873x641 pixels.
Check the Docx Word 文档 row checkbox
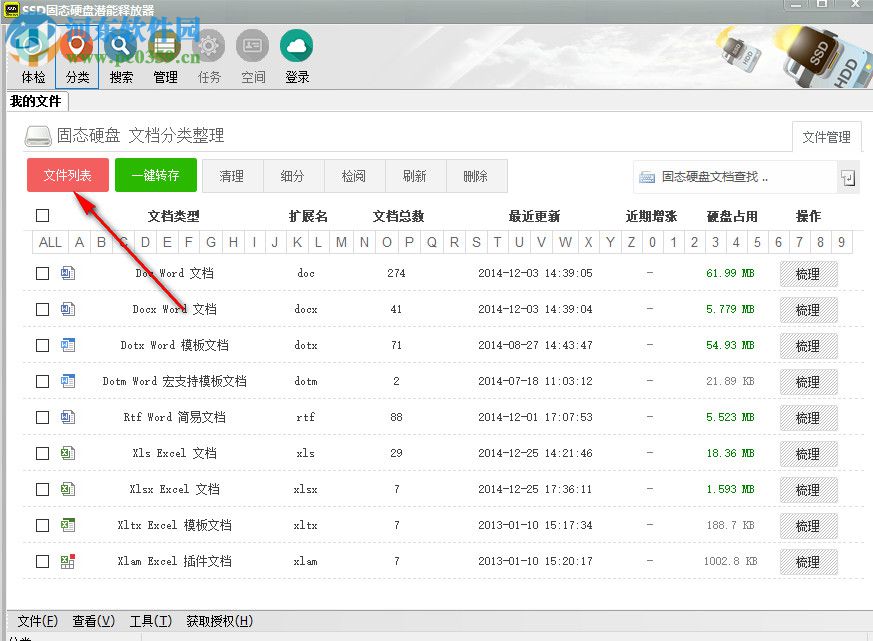click(x=42, y=310)
